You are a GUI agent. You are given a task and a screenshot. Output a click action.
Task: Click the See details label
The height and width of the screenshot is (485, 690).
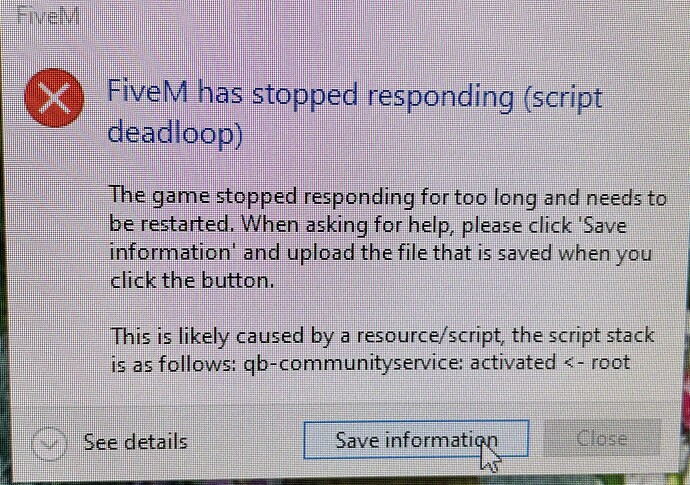coord(136,442)
